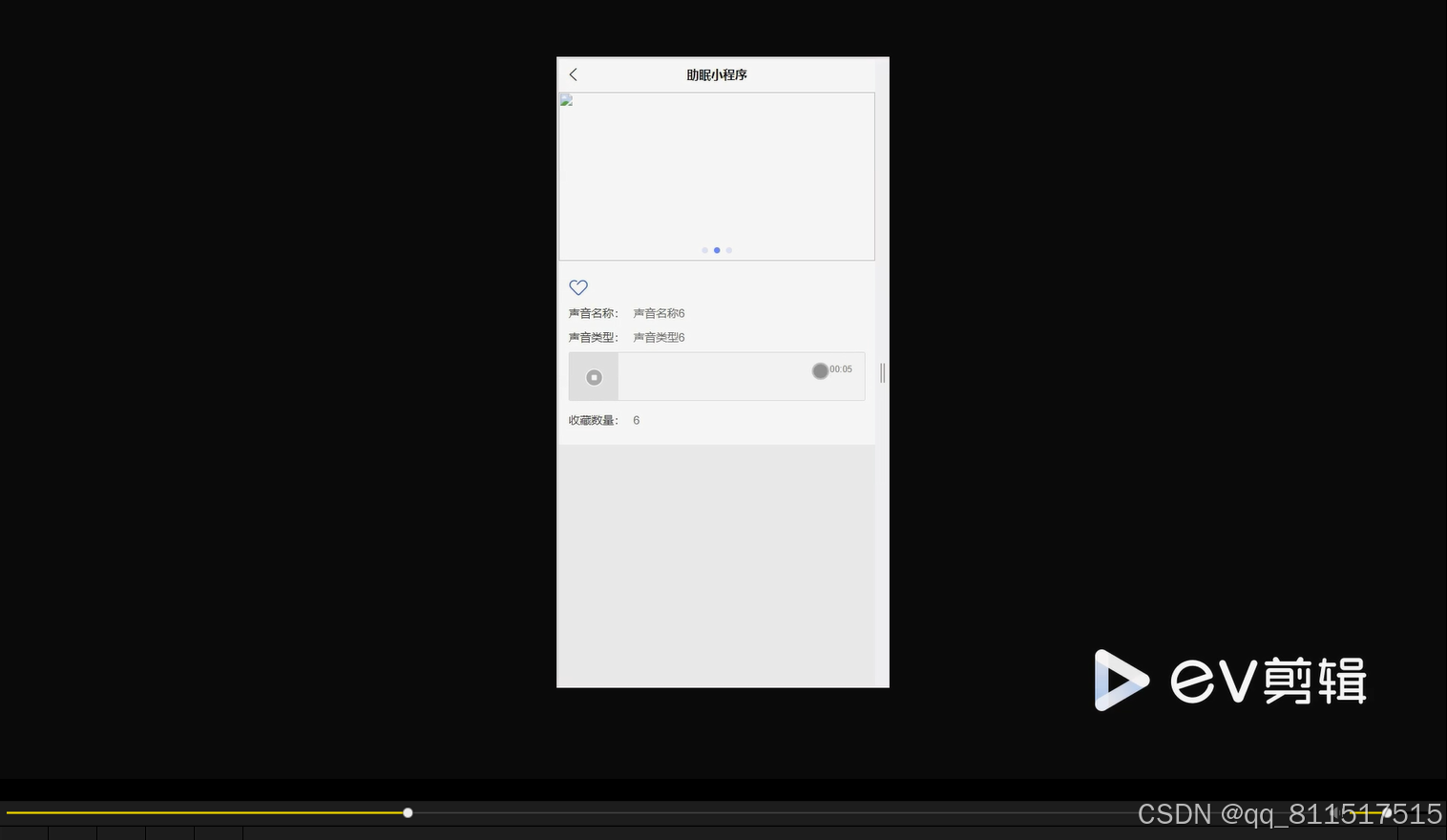Click the video timeline playhead handle
This screenshot has width=1447, height=840.
[x=408, y=813]
